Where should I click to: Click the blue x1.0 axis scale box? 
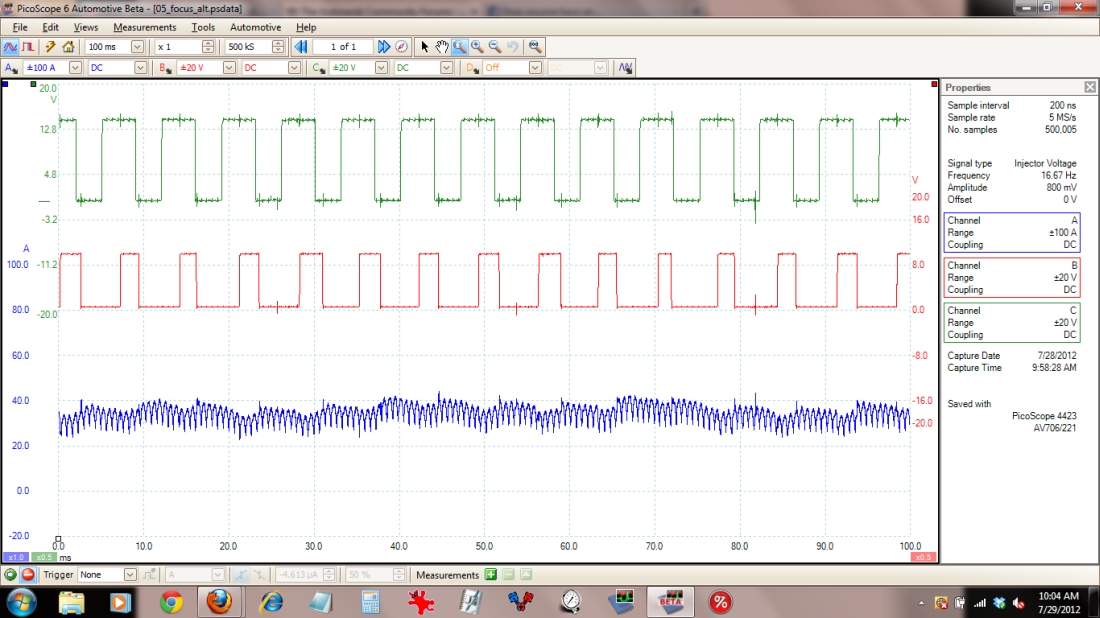[x=15, y=557]
